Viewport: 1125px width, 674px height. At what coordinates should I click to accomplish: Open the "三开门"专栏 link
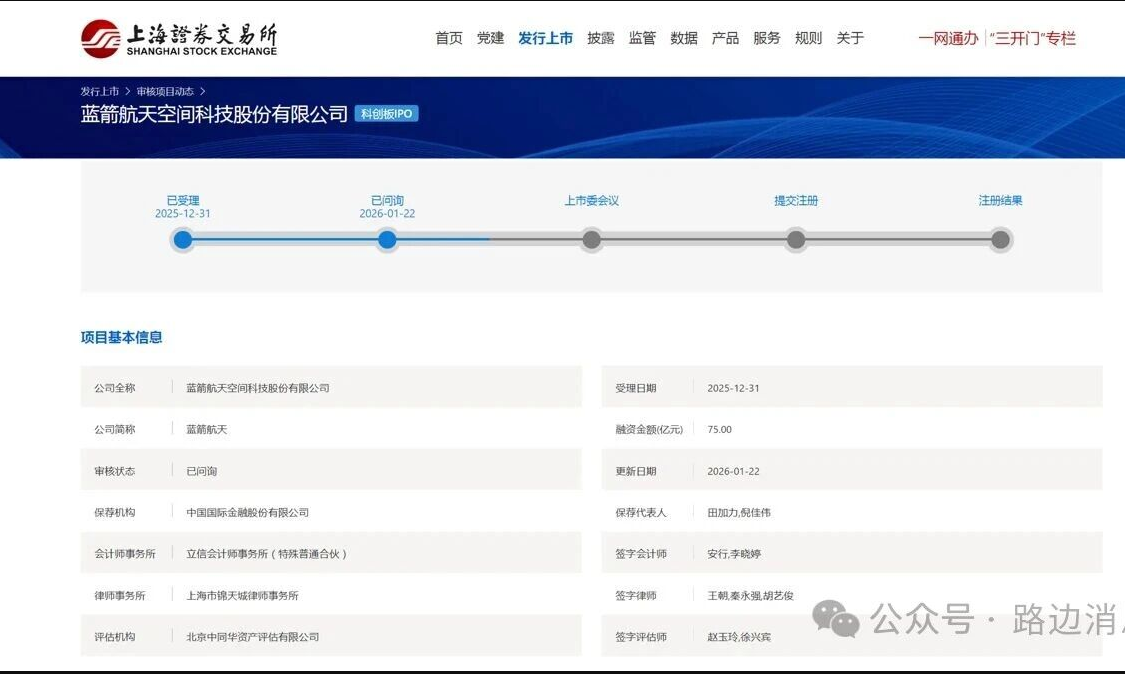pyautogui.click(x=1032, y=38)
